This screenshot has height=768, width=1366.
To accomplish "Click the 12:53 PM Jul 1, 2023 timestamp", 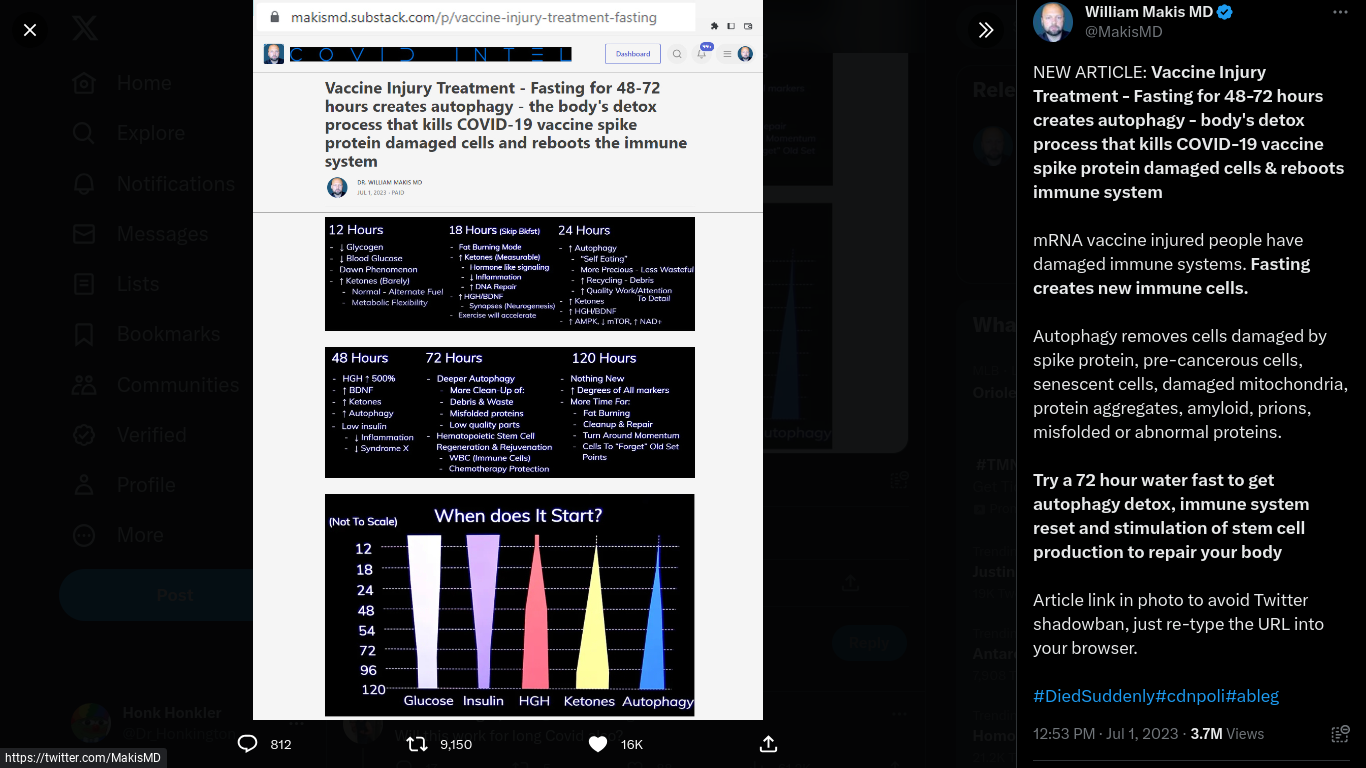I will (x=1106, y=734).
